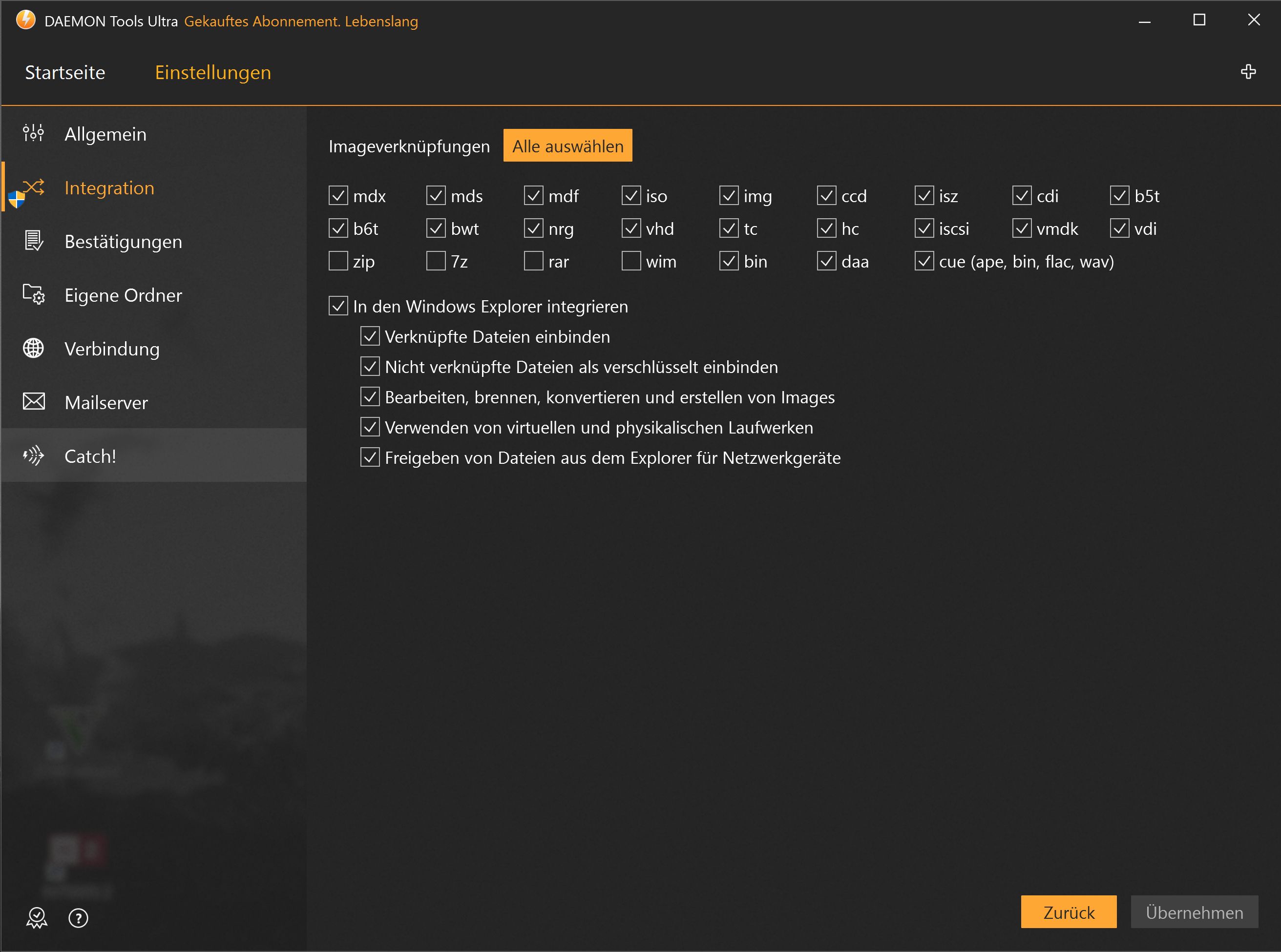1281x952 pixels.
Task: Click the Catch! signal icon
Action: 33,456
